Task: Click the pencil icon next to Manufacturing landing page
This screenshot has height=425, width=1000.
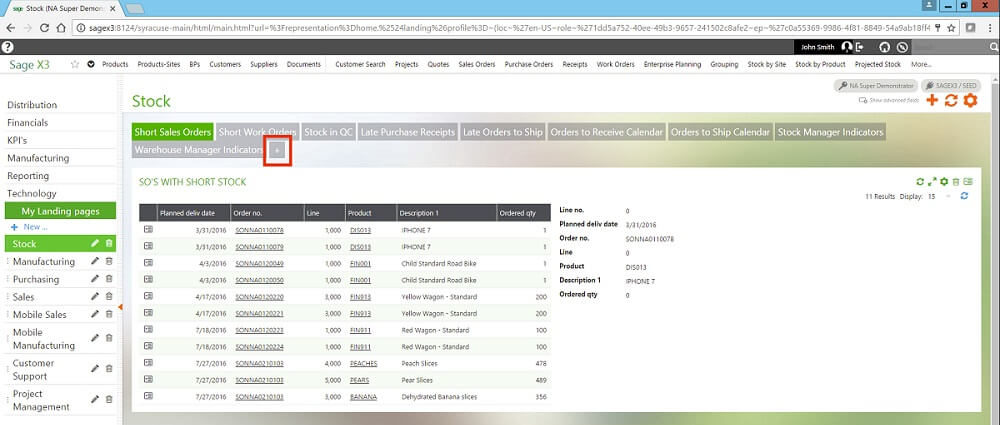Action: 95,261
